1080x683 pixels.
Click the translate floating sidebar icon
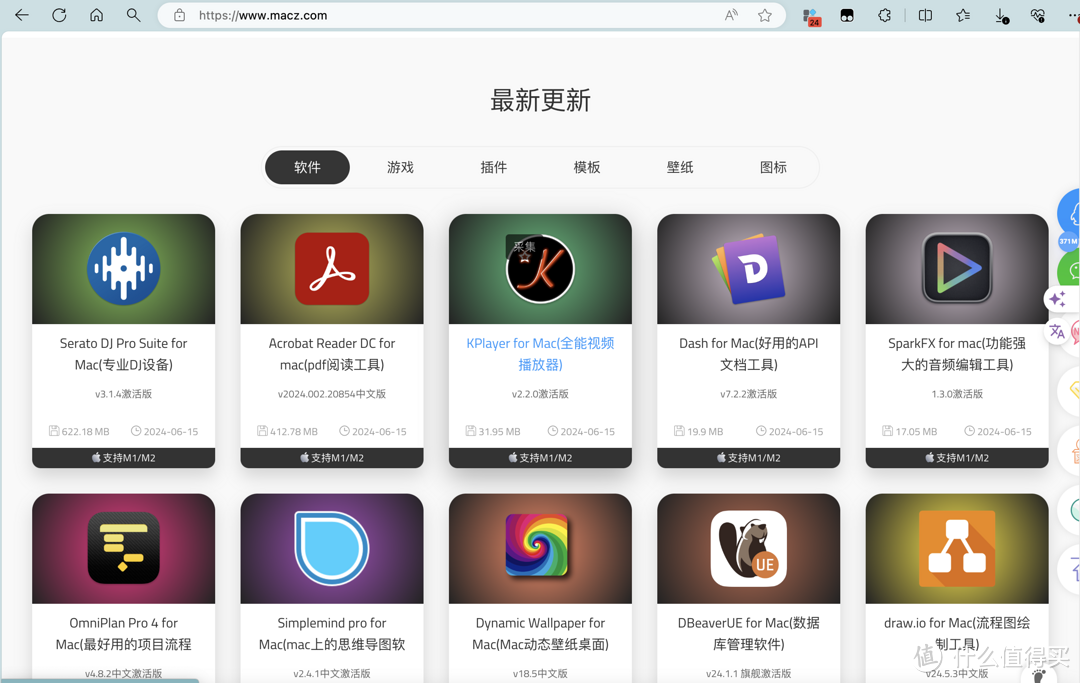click(1057, 332)
